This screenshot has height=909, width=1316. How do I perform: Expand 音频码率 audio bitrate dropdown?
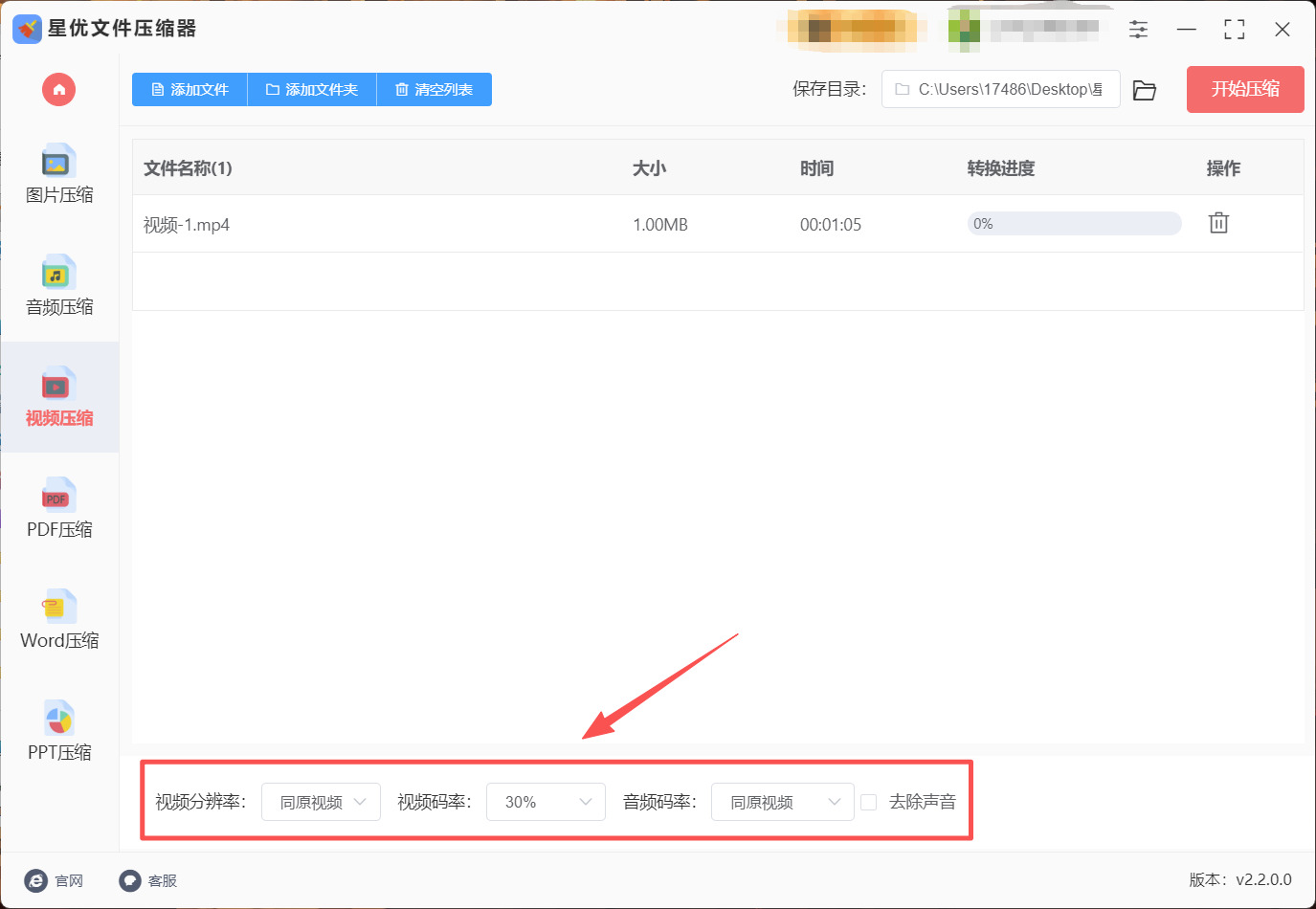[782, 802]
